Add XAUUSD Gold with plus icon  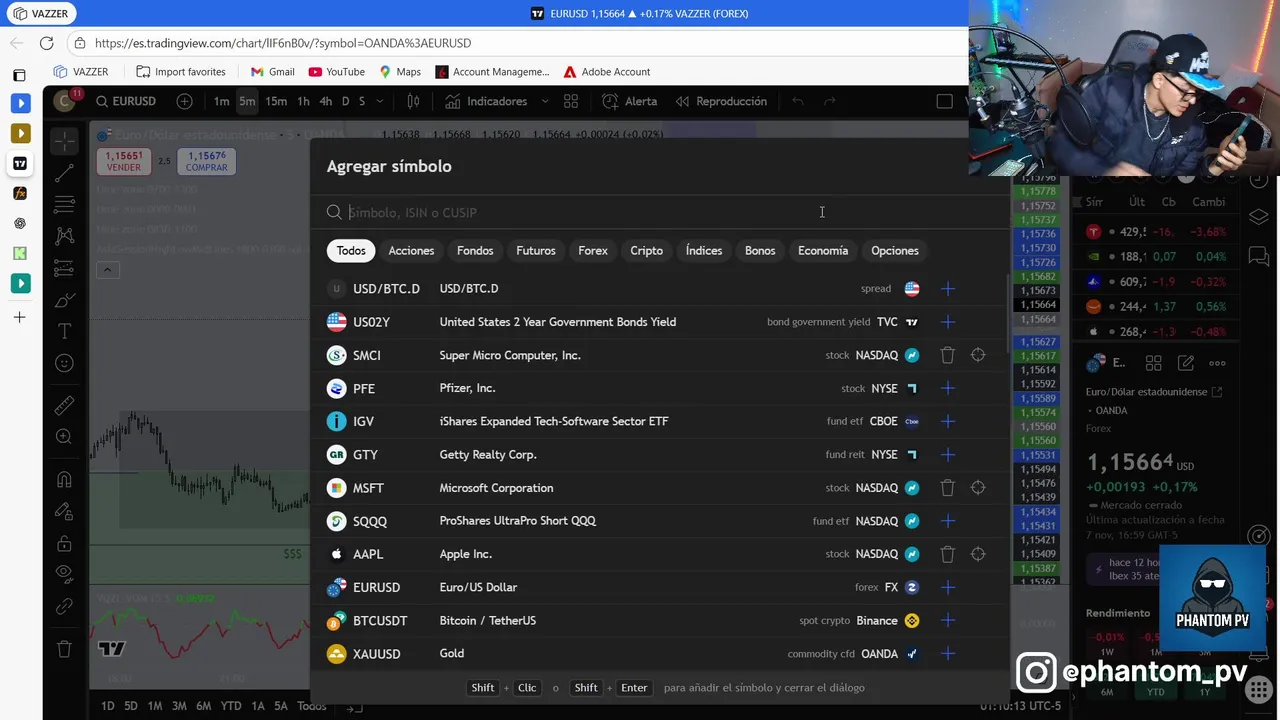[948, 654]
